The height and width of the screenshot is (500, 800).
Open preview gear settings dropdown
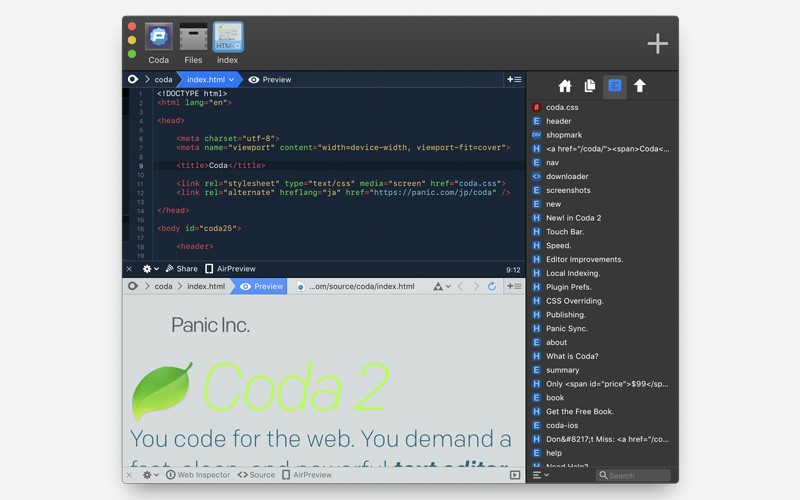tap(151, 475)
